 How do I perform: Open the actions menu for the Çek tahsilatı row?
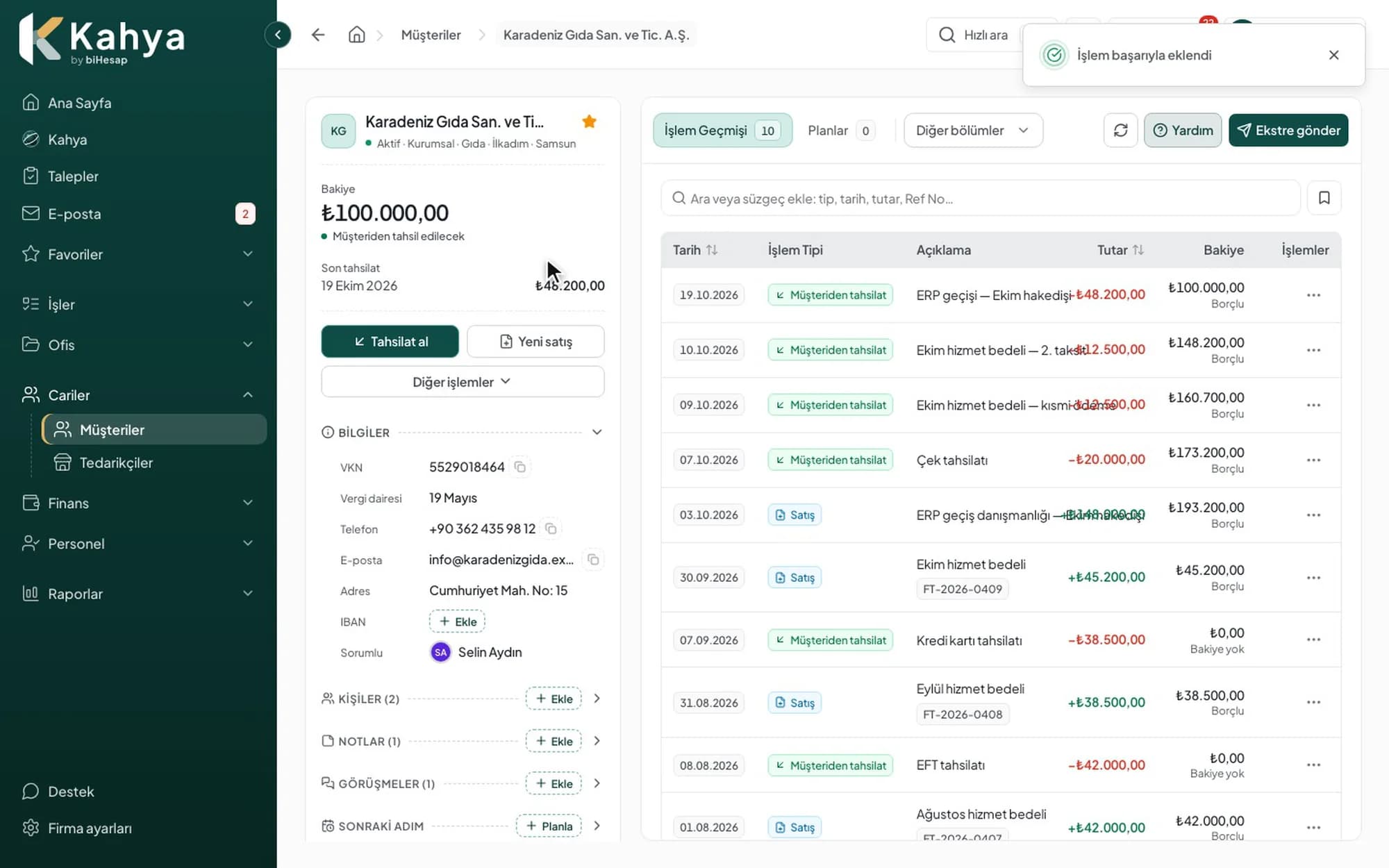1313,460
